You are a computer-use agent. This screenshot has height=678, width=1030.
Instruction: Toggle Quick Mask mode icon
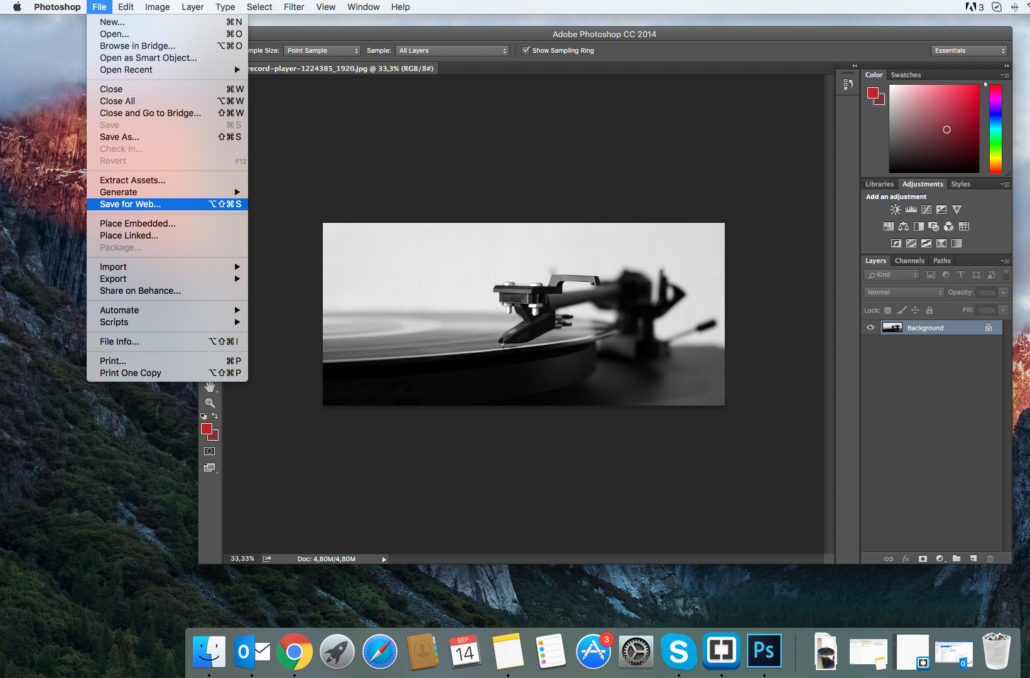[x=209, y=451]
